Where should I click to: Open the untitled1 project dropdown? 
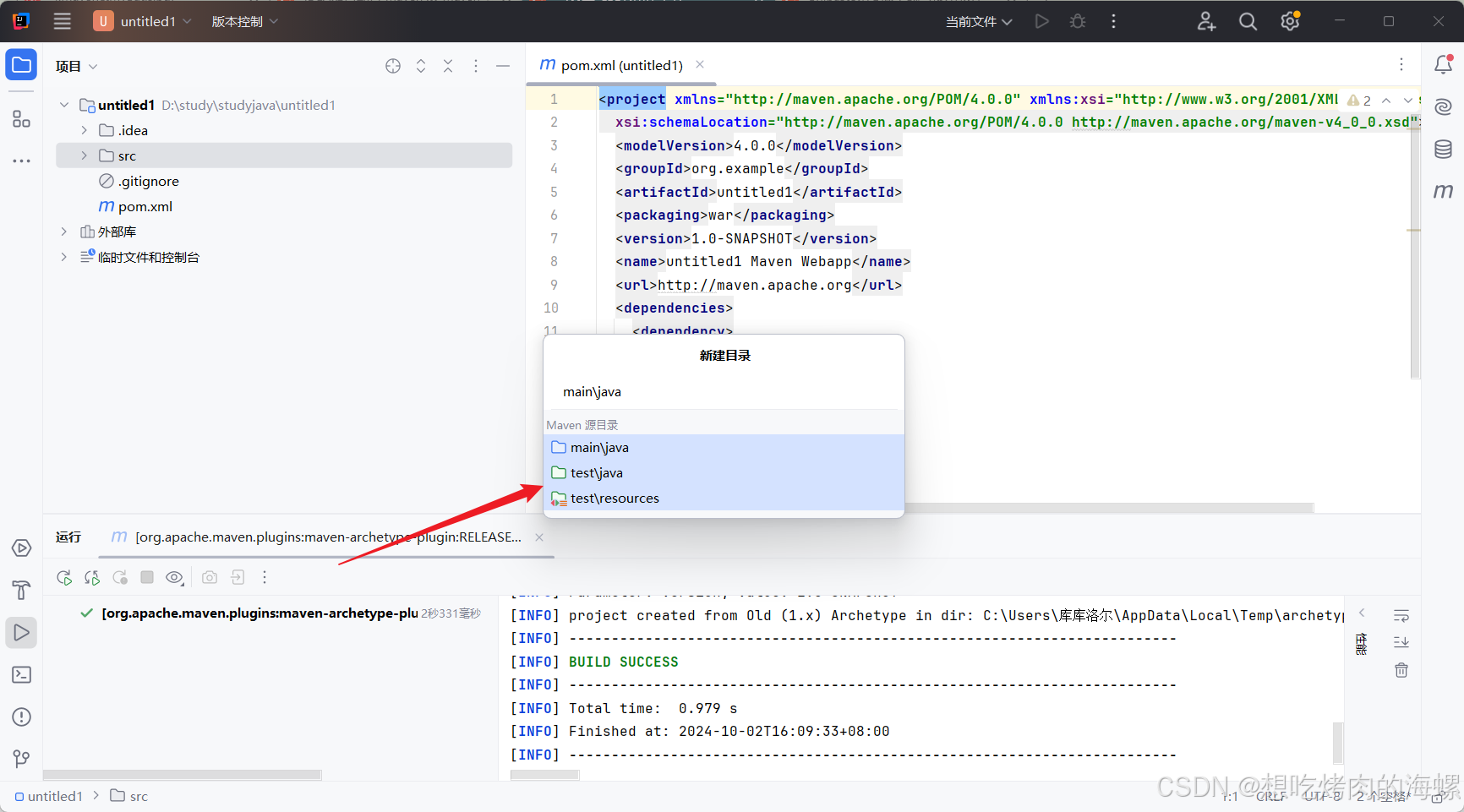point(143,21)
